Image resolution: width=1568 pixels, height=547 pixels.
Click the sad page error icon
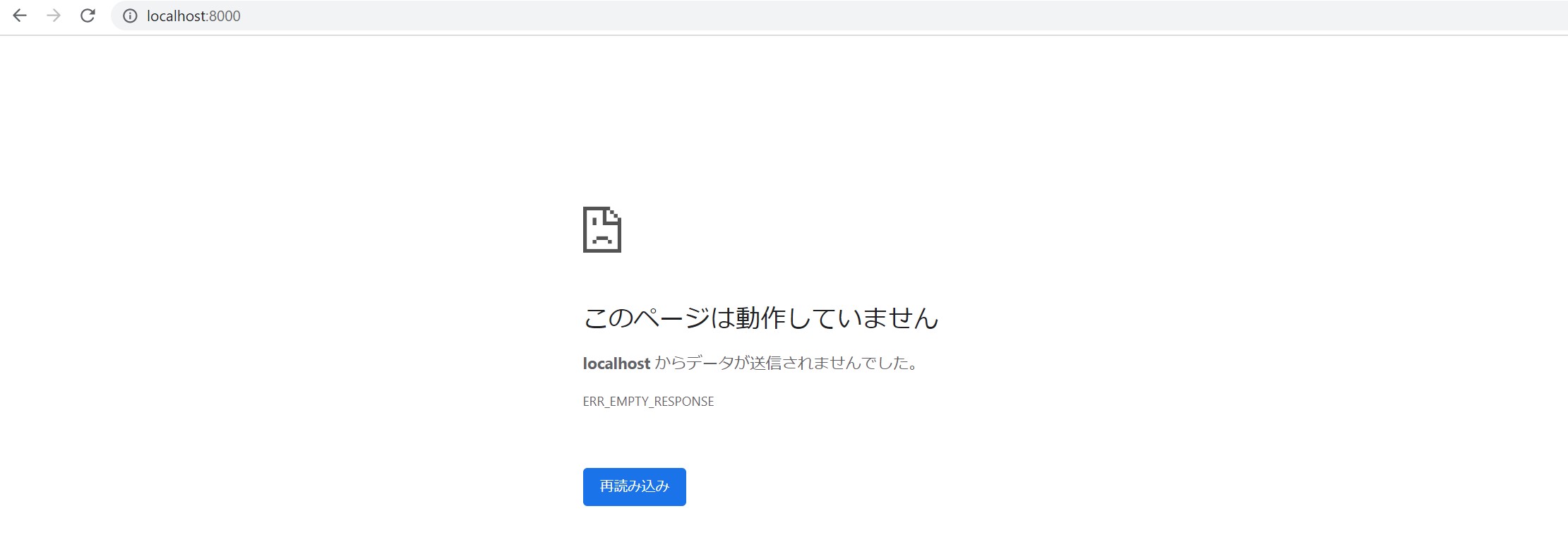coord(602,229)
